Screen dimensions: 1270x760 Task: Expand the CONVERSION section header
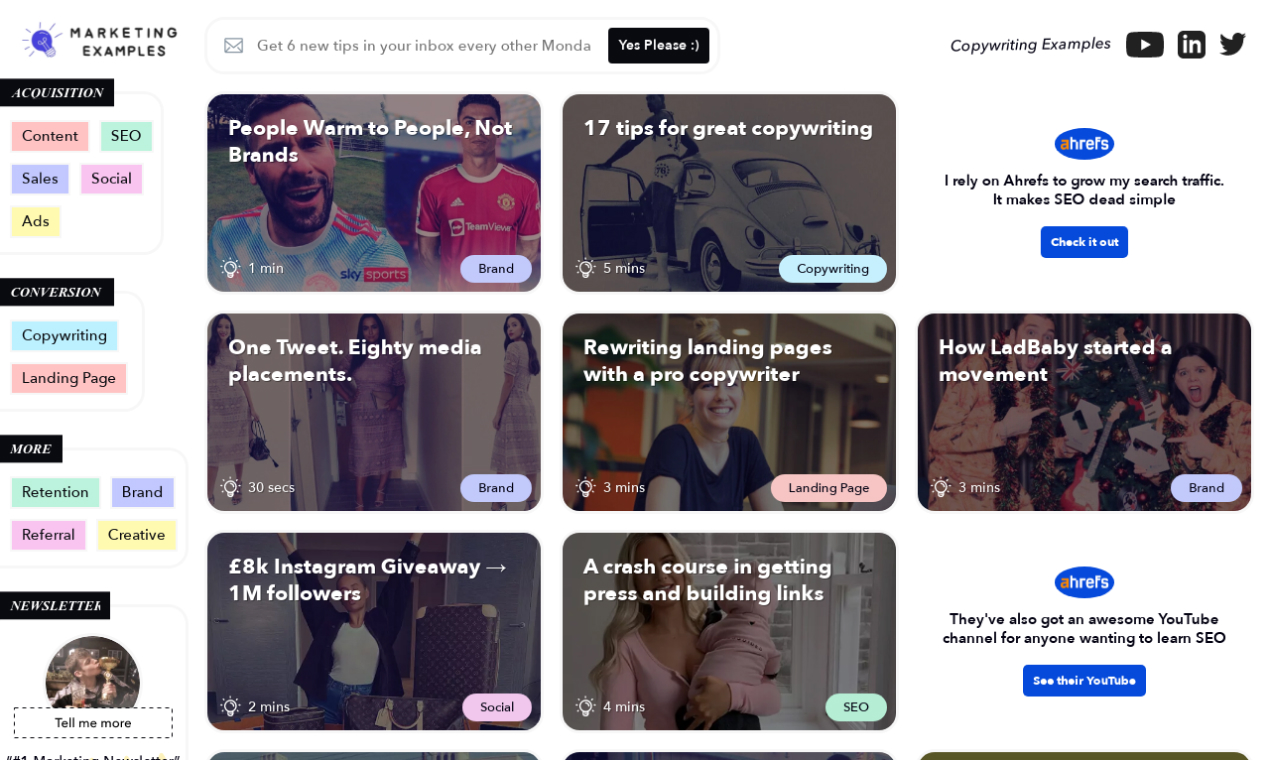click(x=57, y=292)
